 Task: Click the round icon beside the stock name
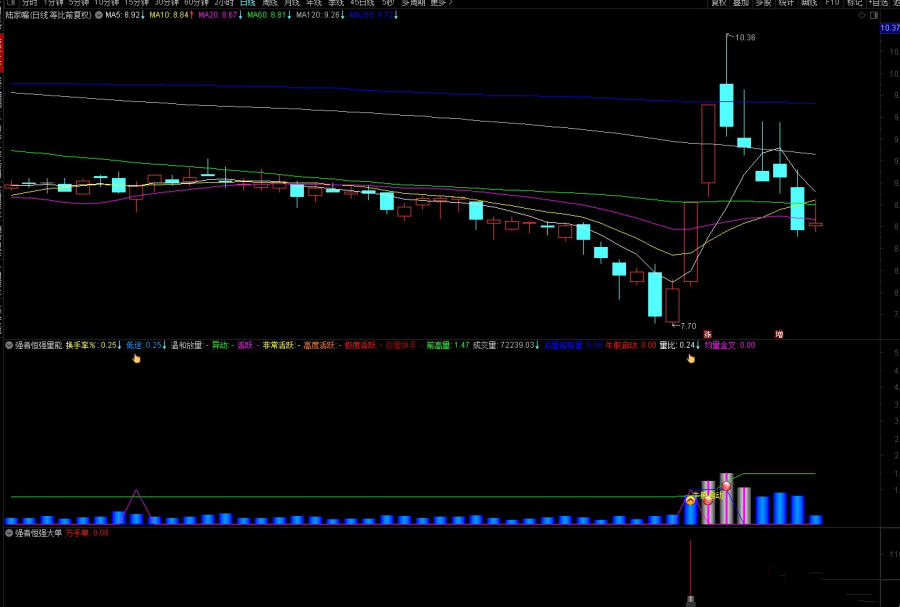coord(97,16)
